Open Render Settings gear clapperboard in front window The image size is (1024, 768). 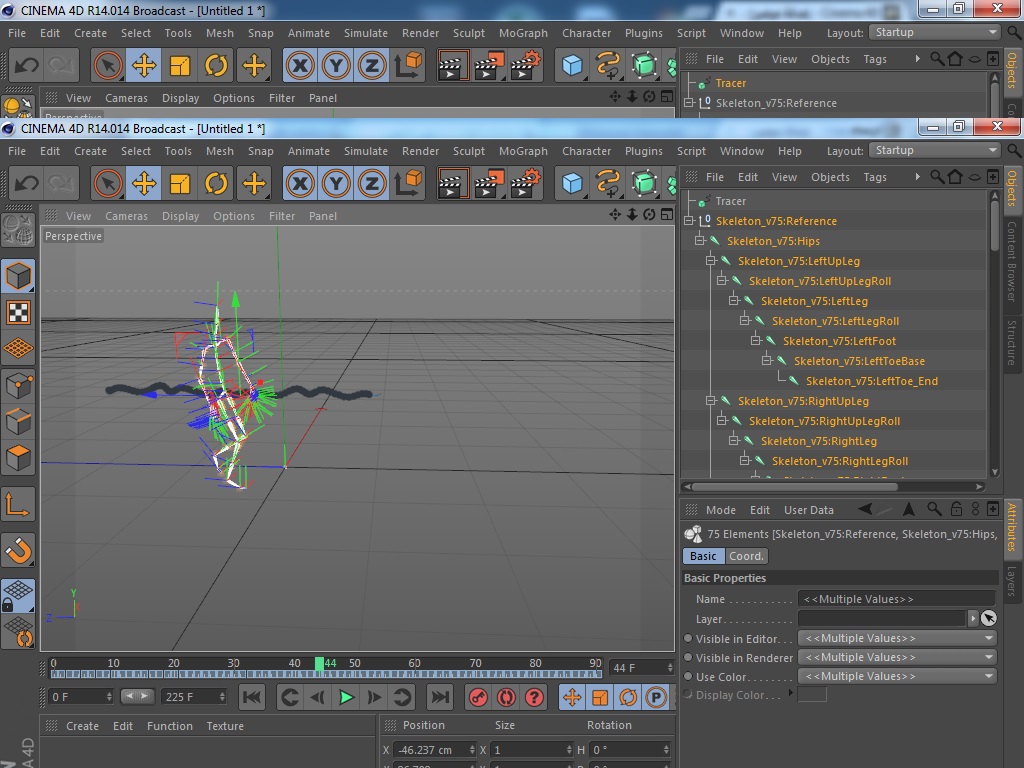click(x=526, y=184)
